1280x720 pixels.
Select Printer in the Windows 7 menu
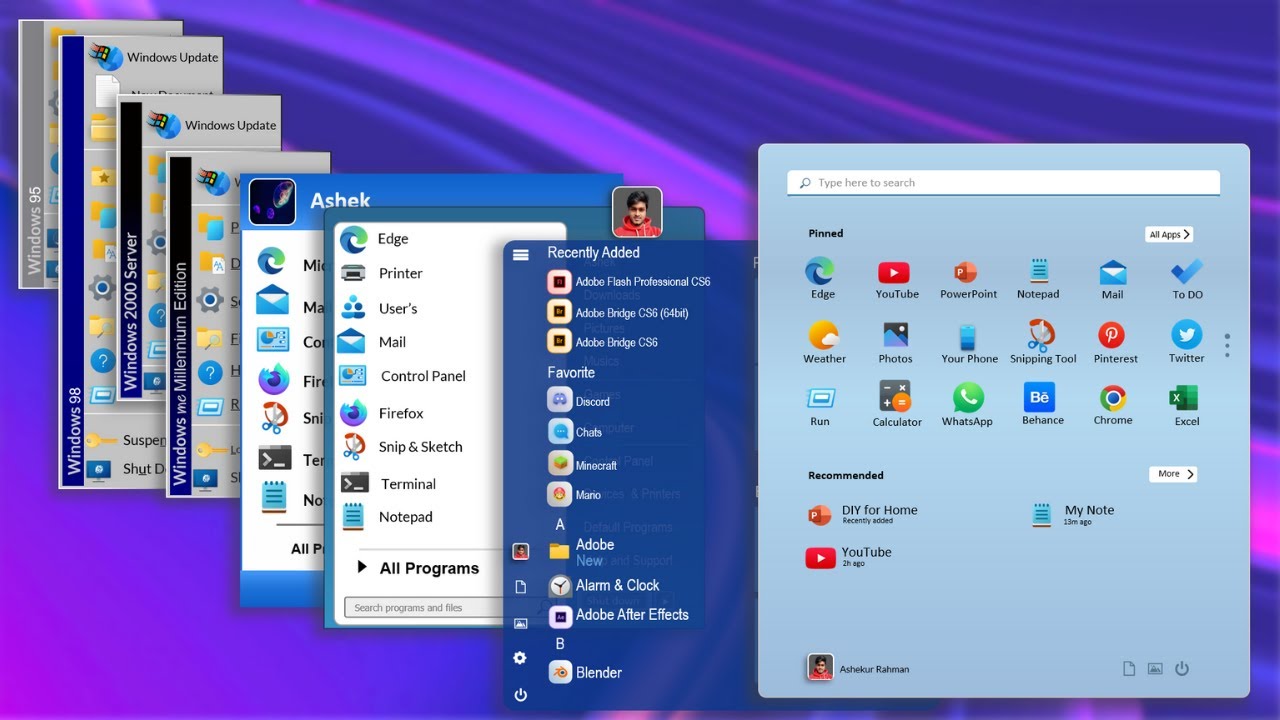tap(381, 273)
